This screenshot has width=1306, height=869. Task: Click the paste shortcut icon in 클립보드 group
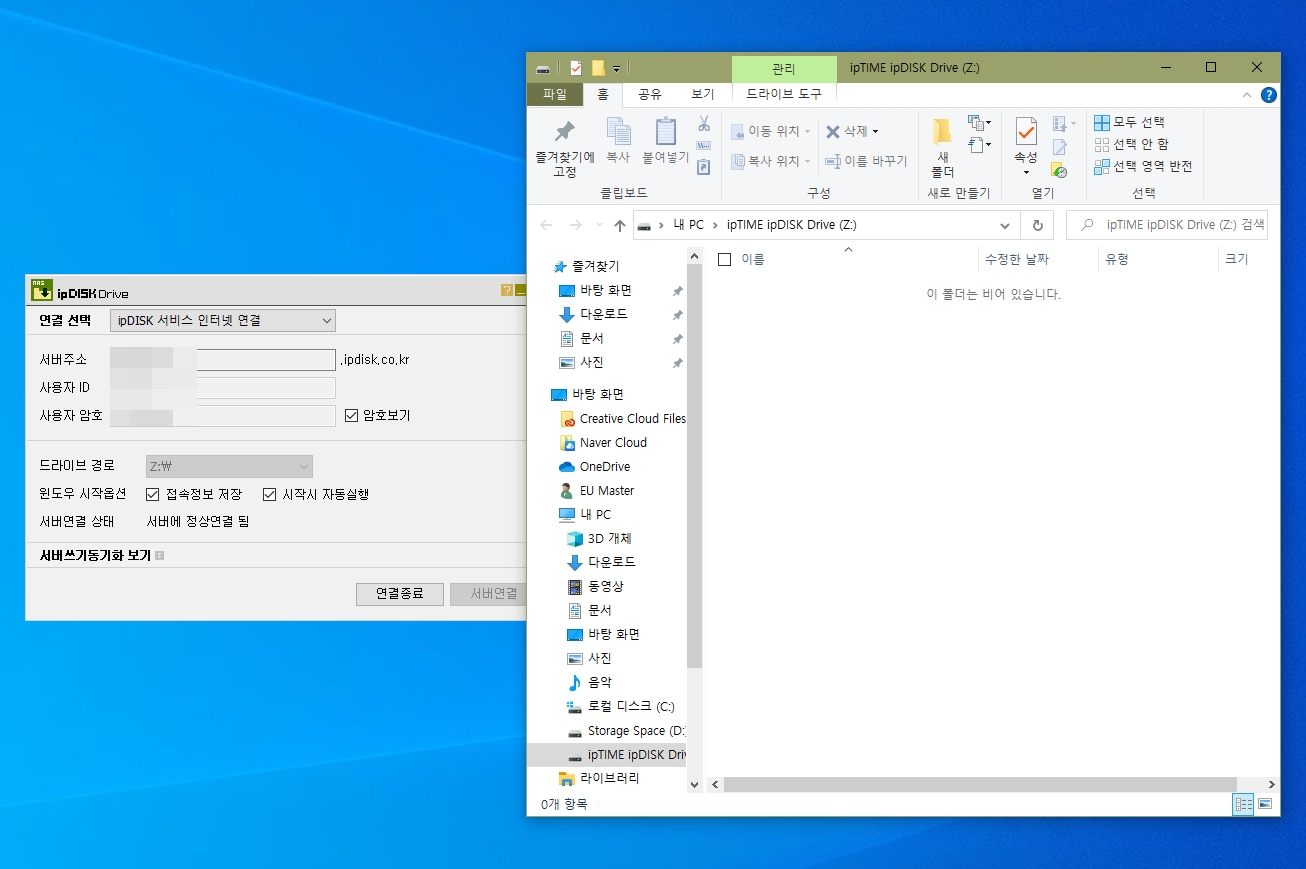point(704,167)
